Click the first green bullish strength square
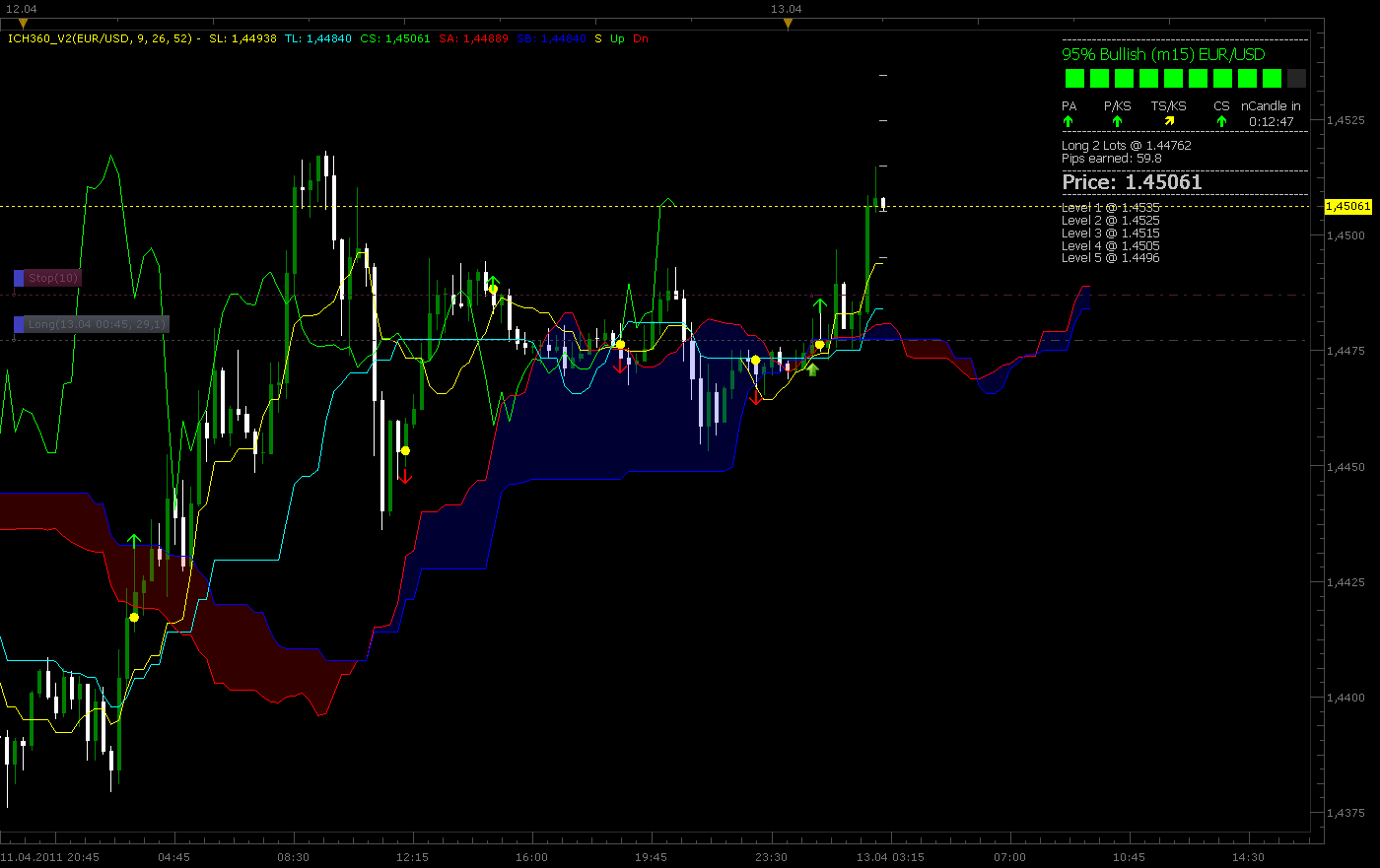Image resolution: width=1380 pixels, height=868 pixels. pos(1074,79)
